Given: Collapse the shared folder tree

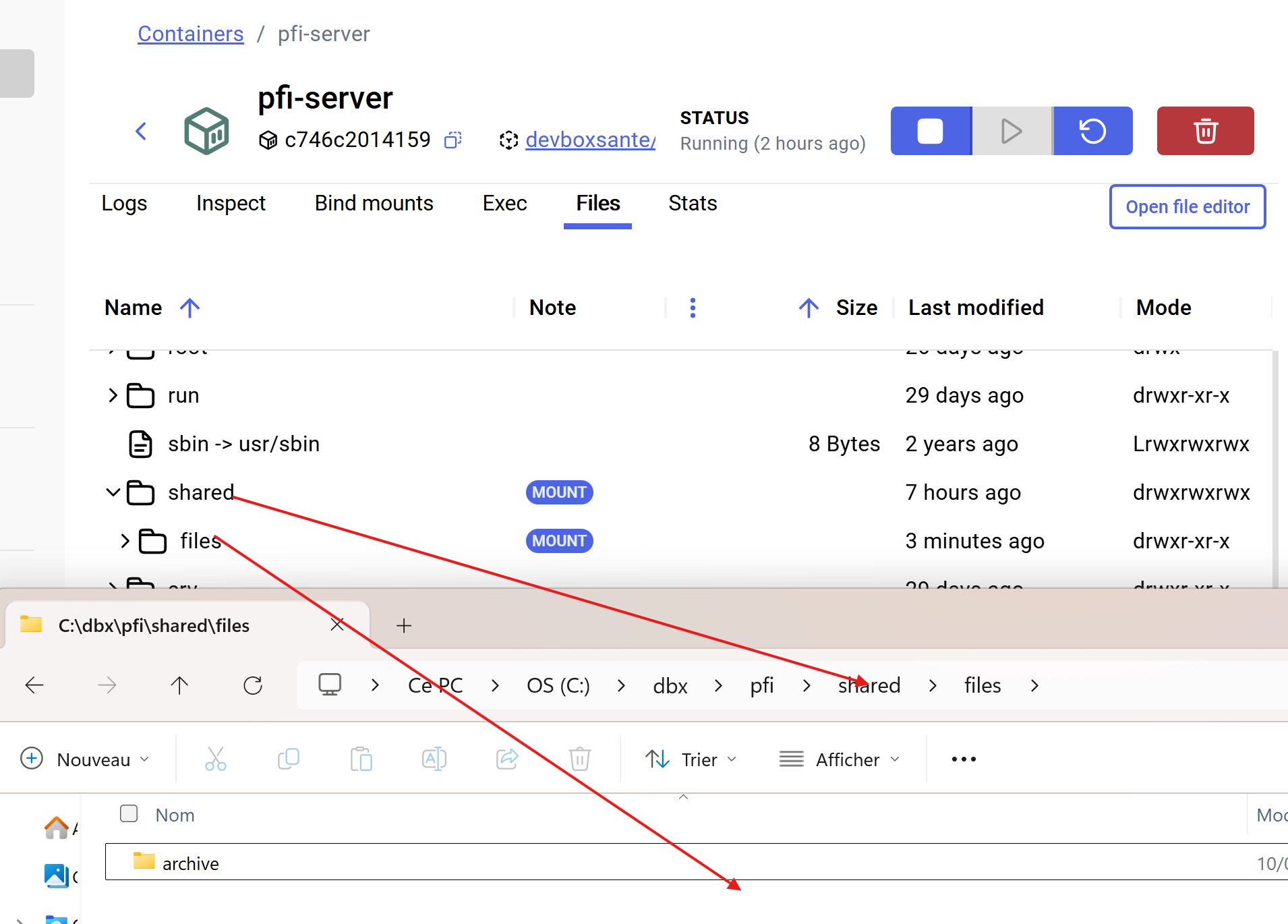Looking at the screenshot, I should [x=113, y=492].
